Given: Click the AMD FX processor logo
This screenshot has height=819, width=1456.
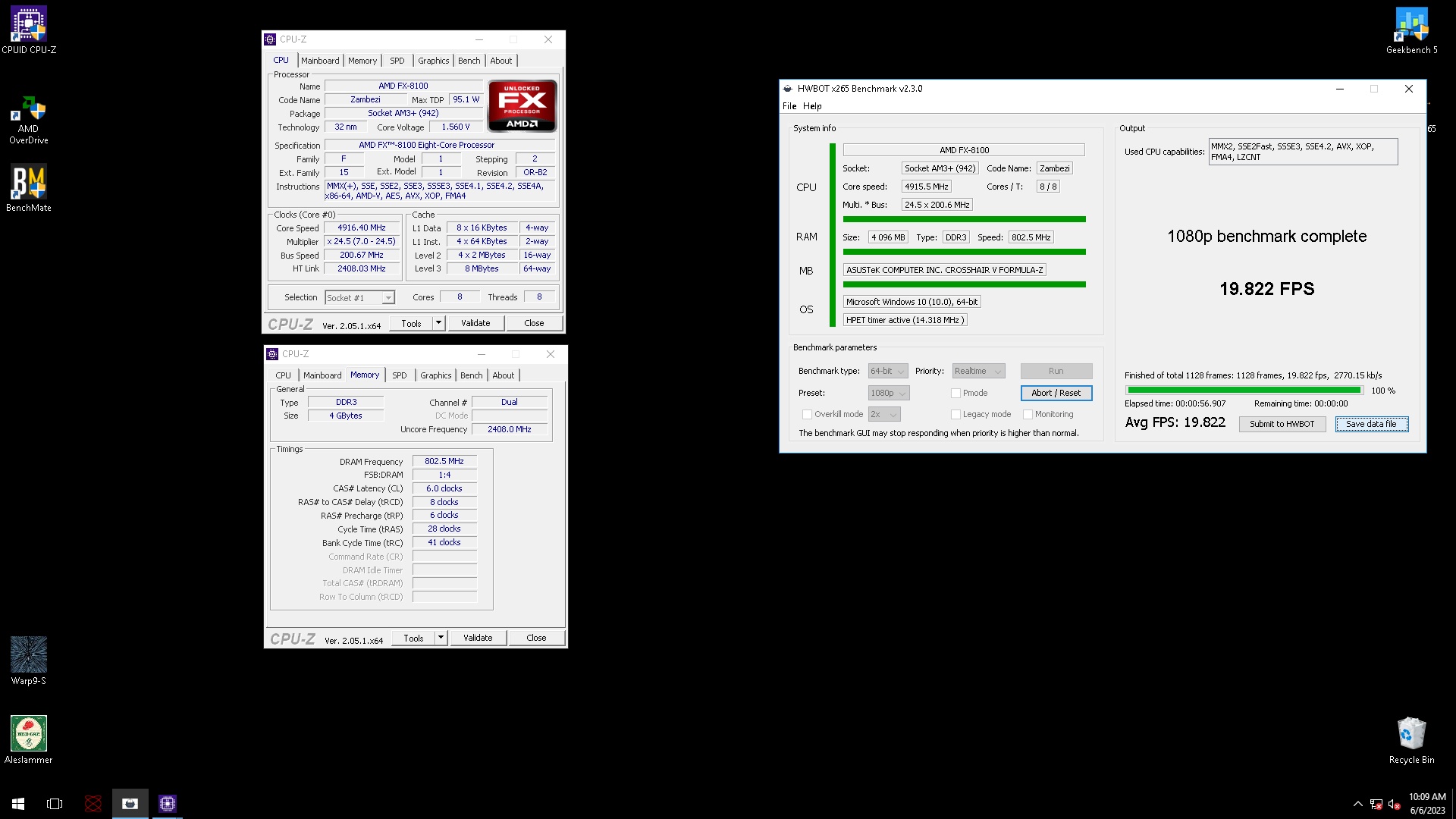Looking at the screenshot, I should click(x=522, y=105).
